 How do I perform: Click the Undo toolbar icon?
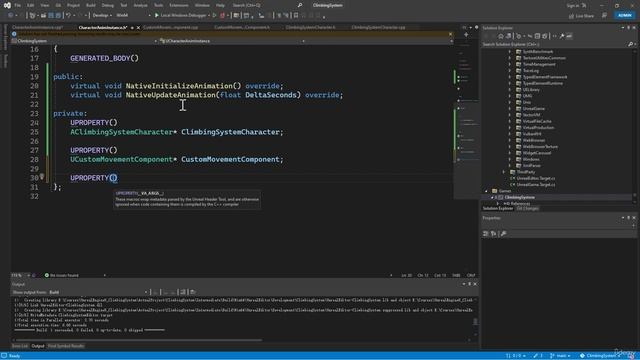point(68,16)
